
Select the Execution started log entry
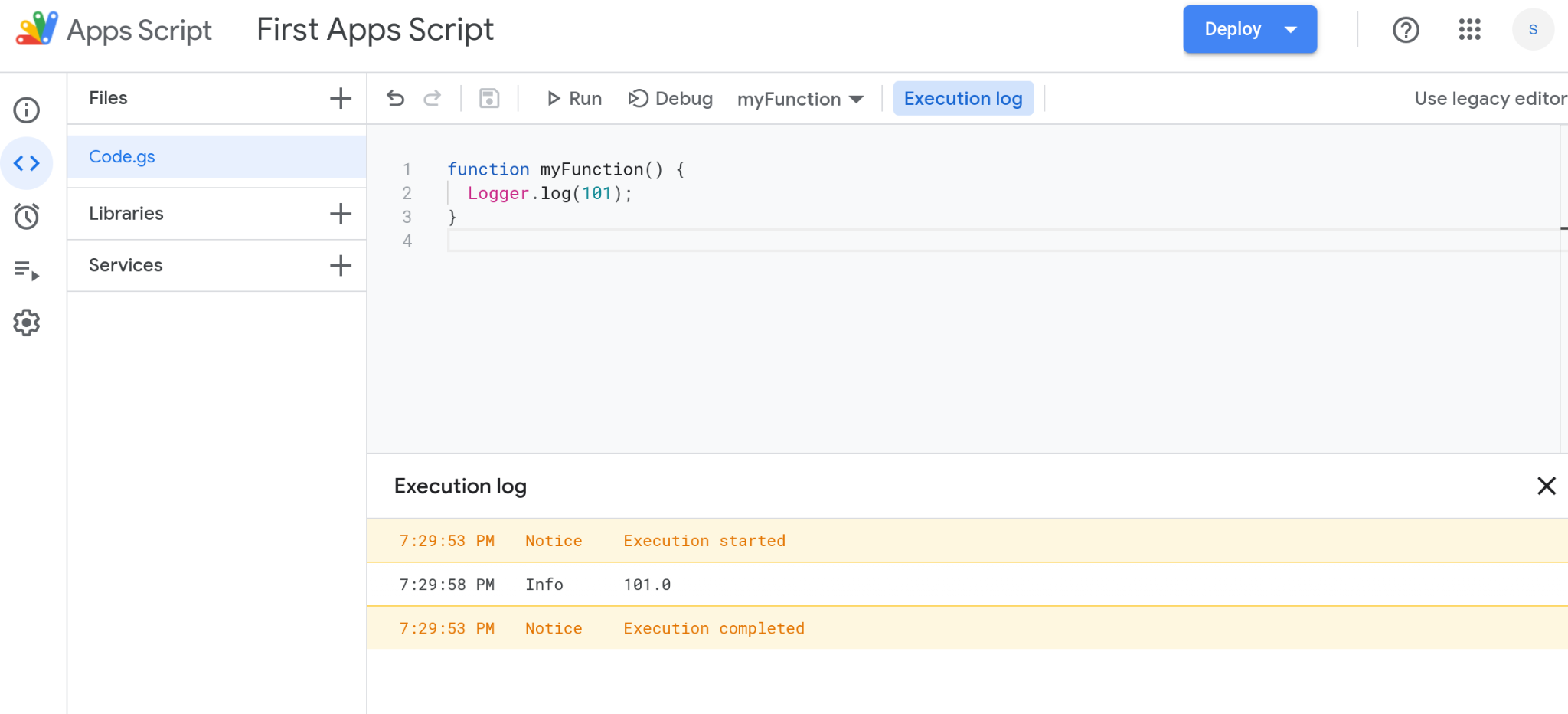(968, 541)
